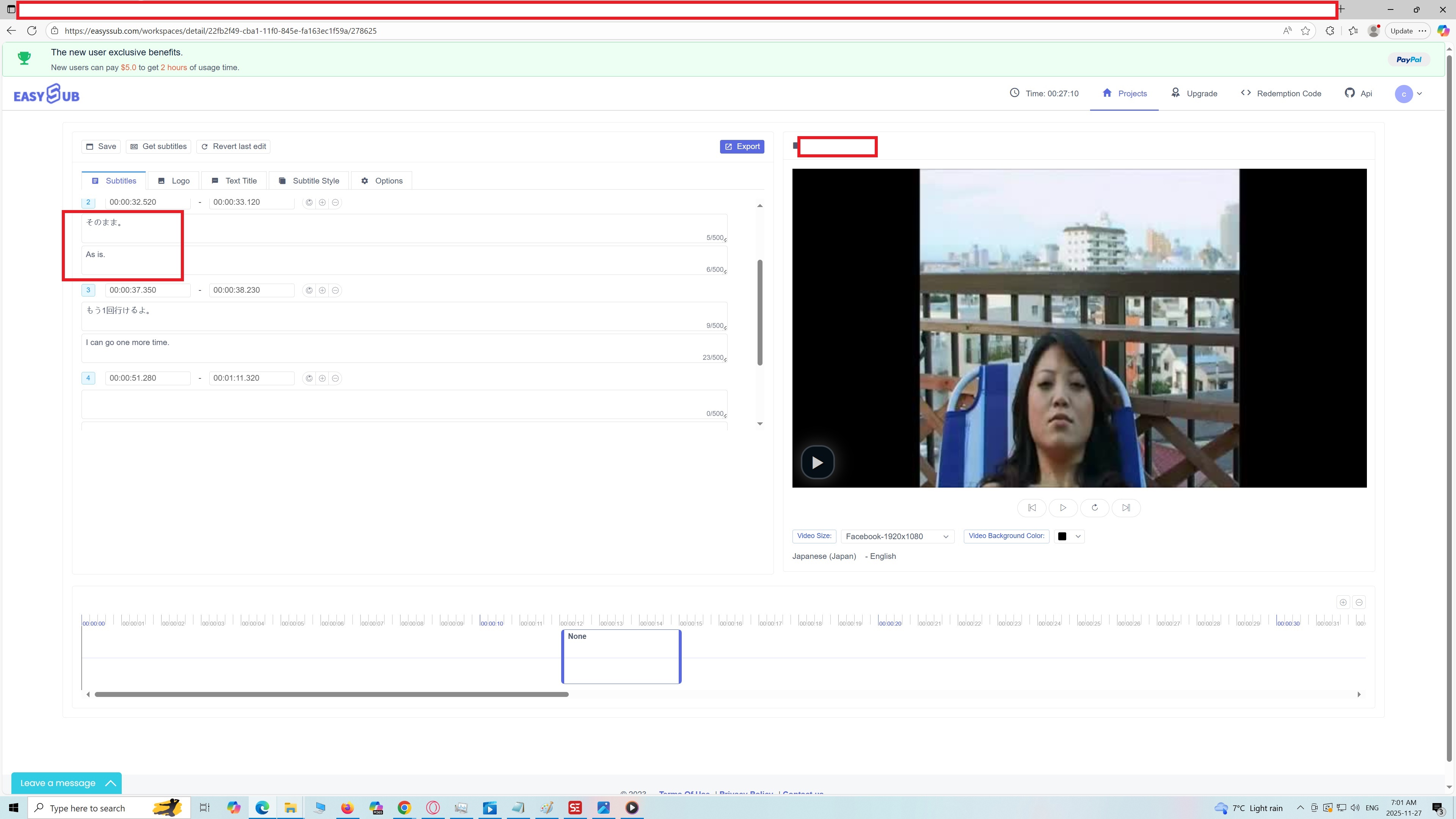Click the minus icon to delete segment 4

pos(335,378)
